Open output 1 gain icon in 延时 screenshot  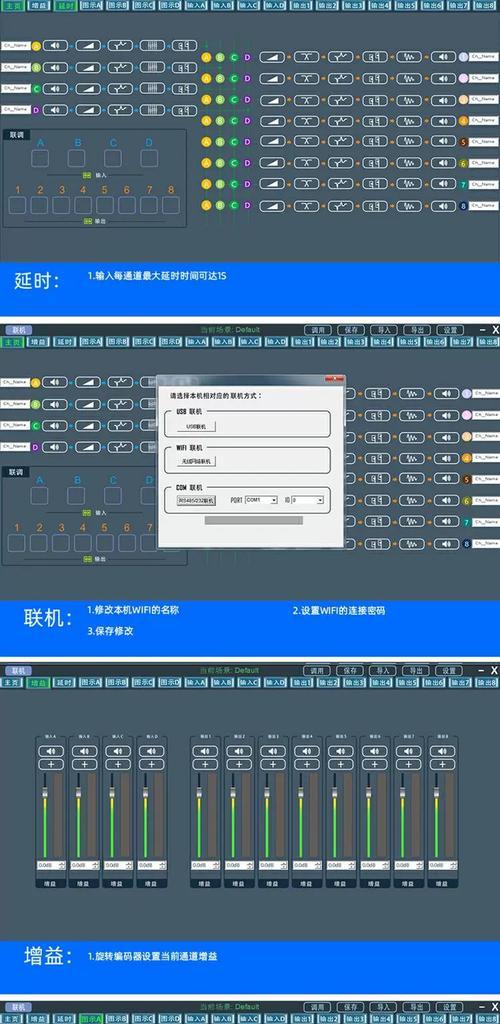(273, 57)
